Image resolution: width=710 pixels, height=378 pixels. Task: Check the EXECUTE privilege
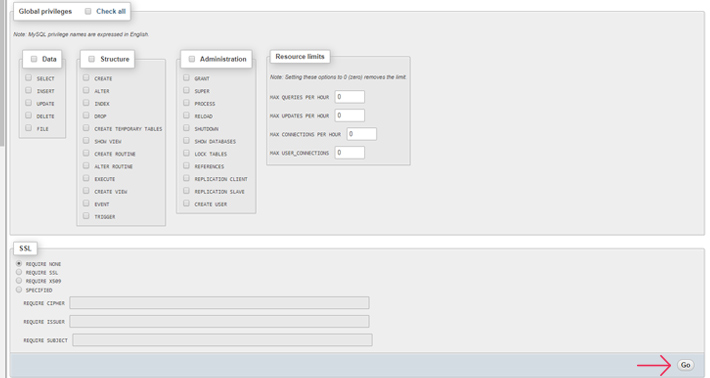coord(86,178)
